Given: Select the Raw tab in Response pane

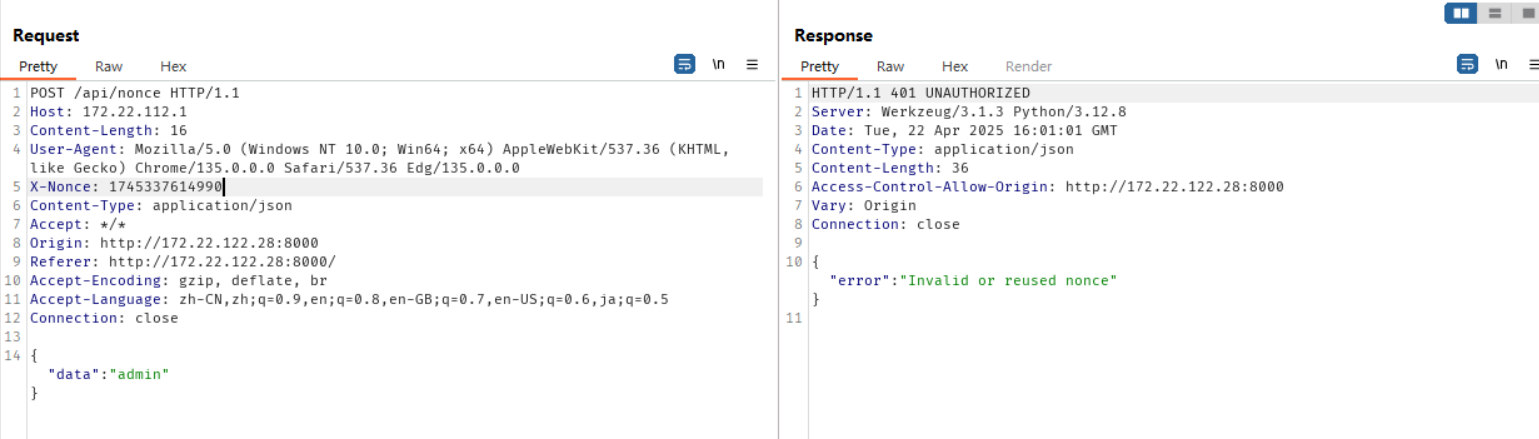Looking at the screenshot, I should click(890, 66).
